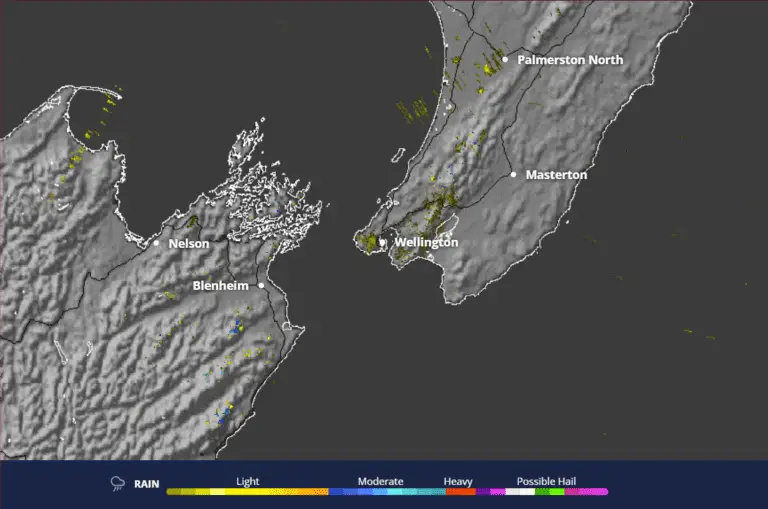
Task: Click the RAIN legend label
Action: pos(146,484)
